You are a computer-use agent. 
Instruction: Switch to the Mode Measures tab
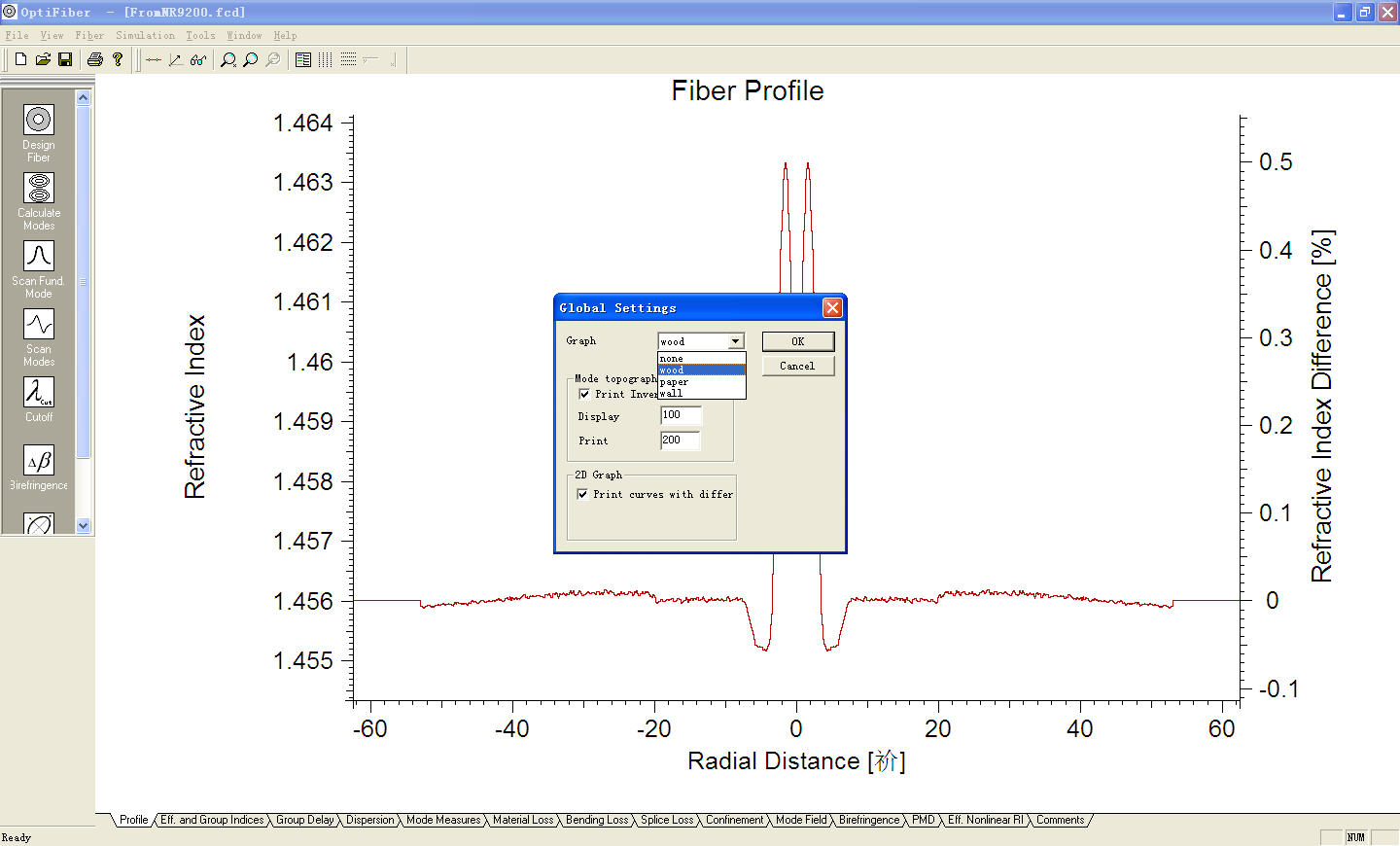pos(443,820)
